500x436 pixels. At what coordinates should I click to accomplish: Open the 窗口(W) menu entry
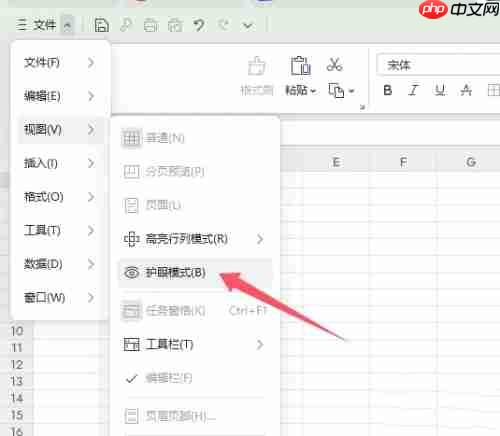point(60,297)
